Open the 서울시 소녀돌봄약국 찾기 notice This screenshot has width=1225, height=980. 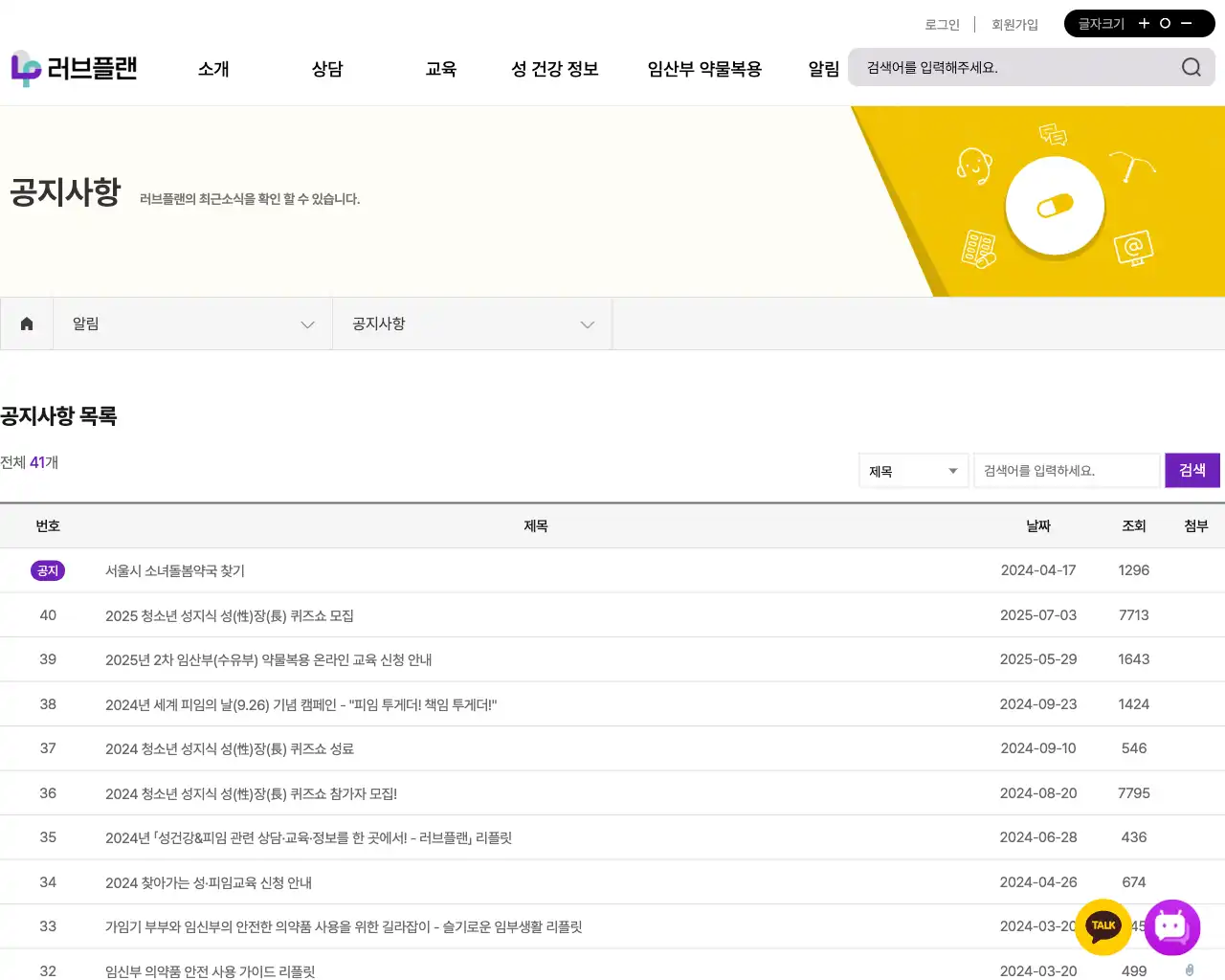(x=175, y=570)
